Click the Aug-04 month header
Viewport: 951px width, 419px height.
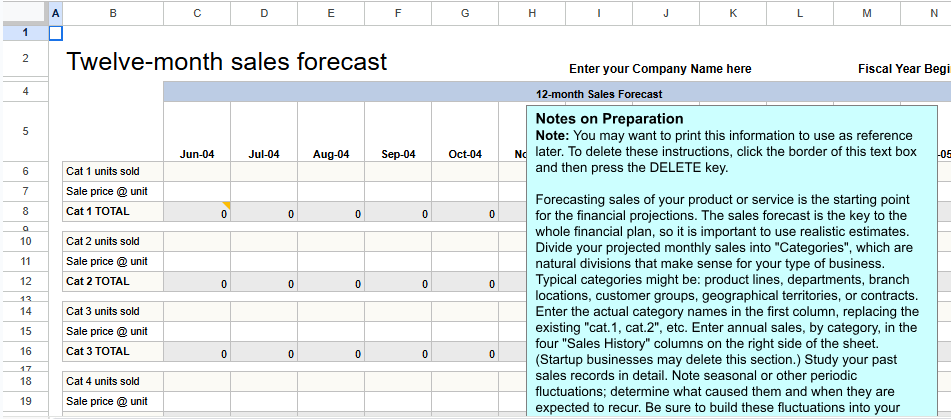[331, 154]
